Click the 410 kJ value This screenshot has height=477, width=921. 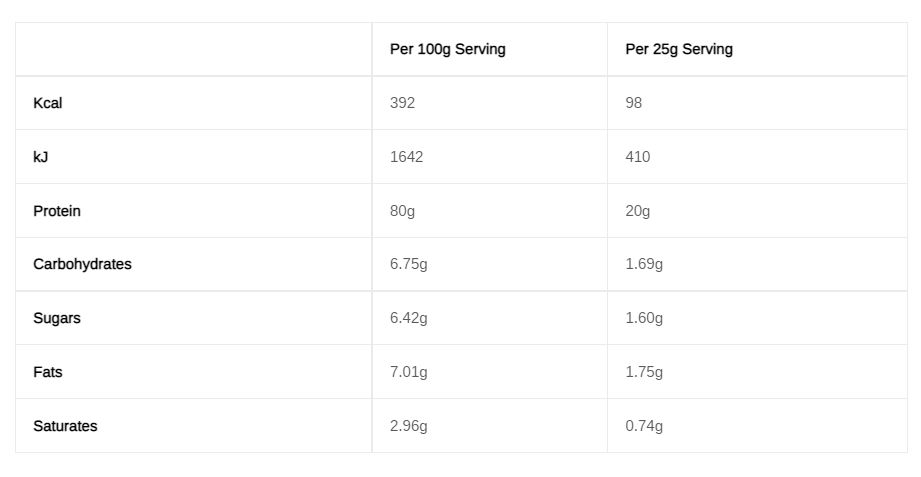638,157
